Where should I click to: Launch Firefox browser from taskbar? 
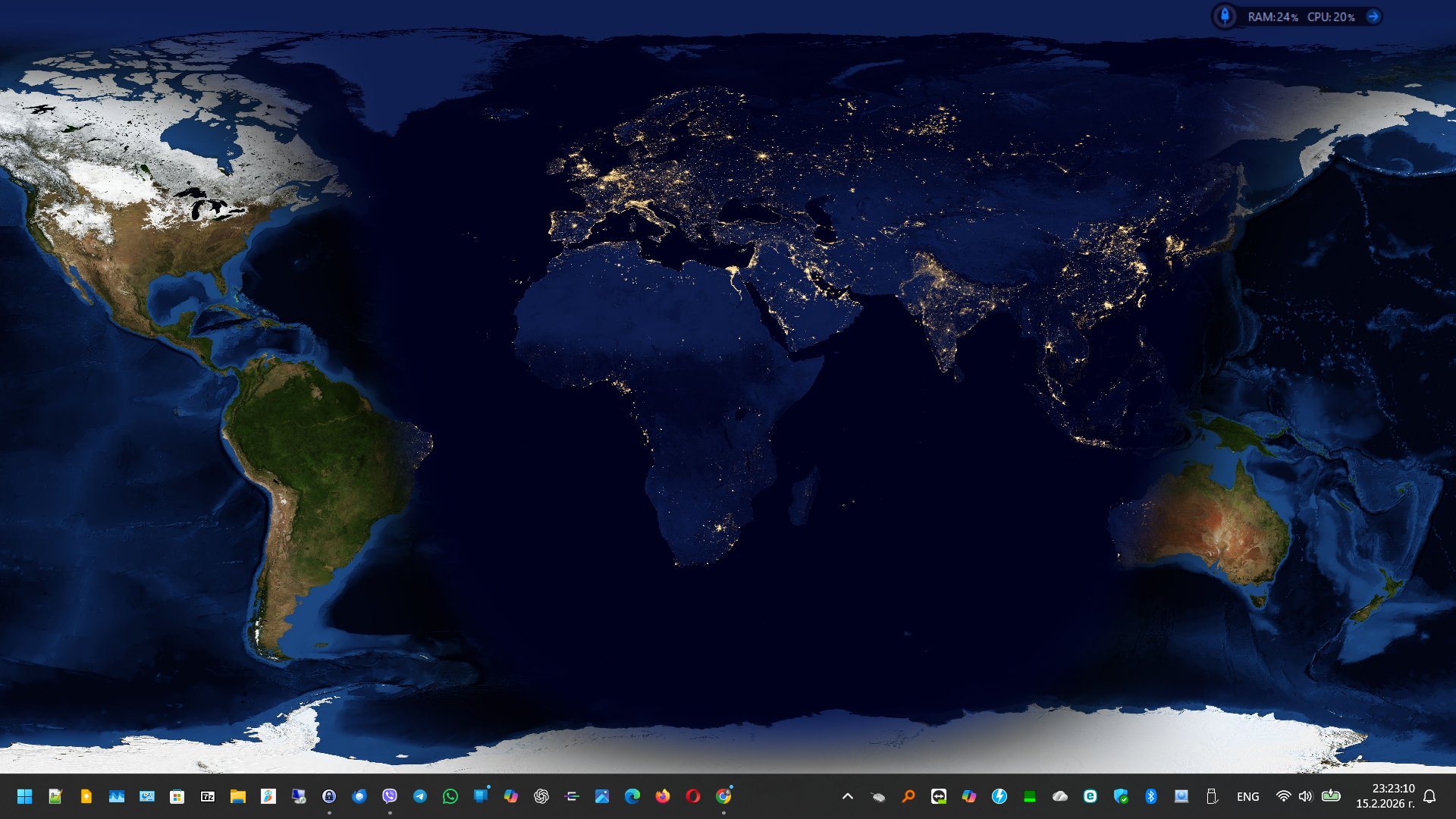[663, 796]
